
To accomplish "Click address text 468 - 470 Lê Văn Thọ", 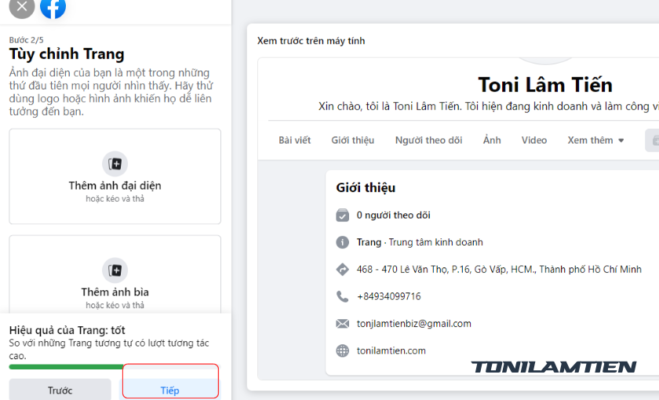I will 499,269.
